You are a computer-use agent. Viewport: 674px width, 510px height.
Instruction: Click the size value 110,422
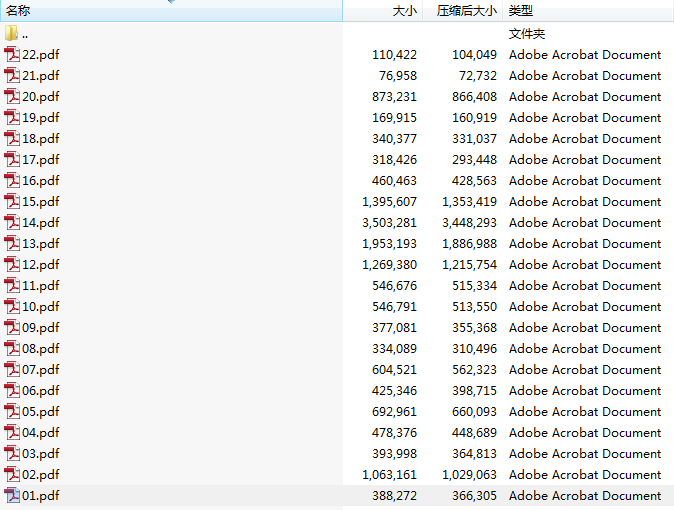(395, 55)
